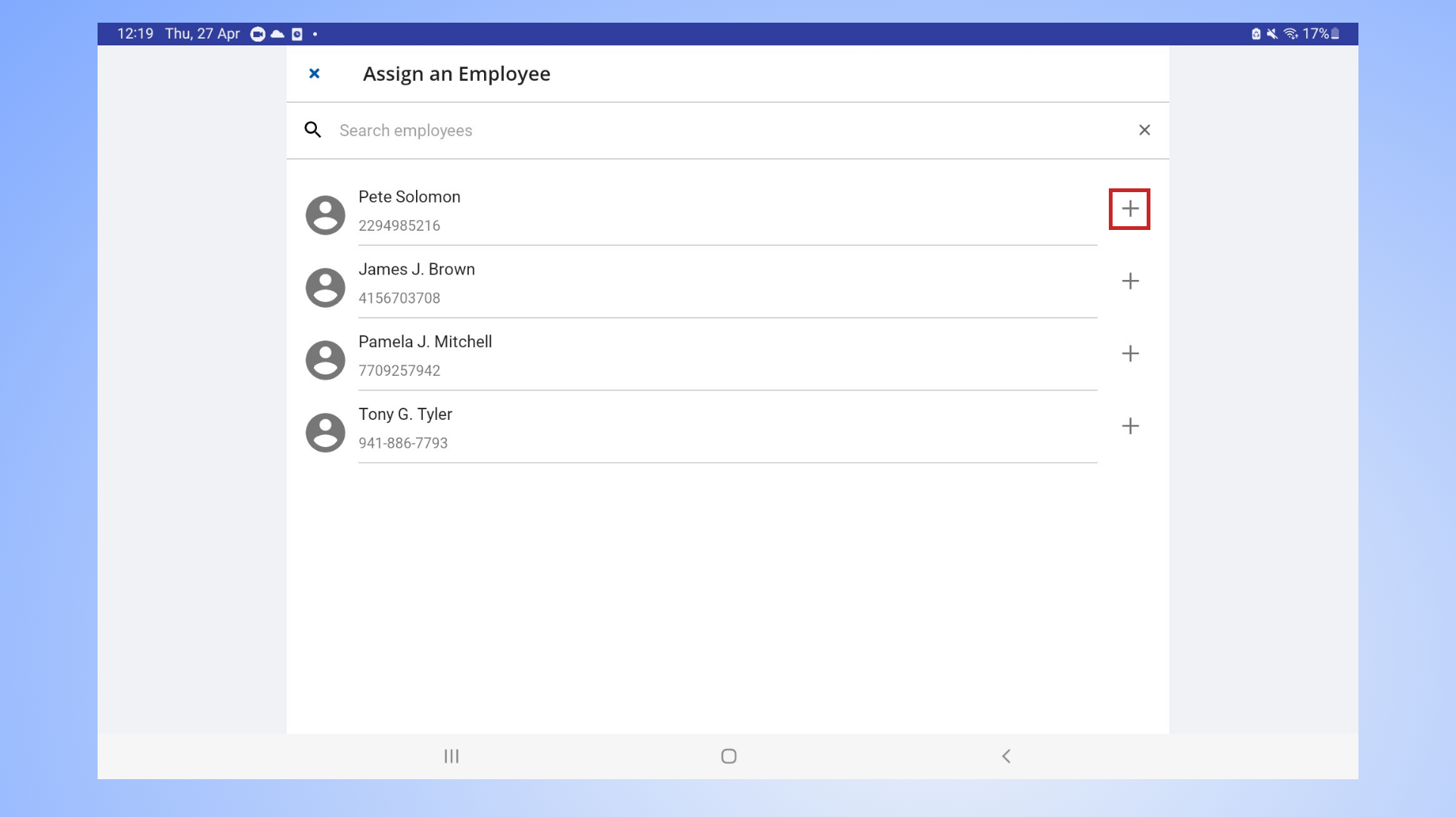This screenshot has height=817, width=1456.
Task: Close the Assign an Employee dialog
Action: pyautogui.click(x=315, y=73)
